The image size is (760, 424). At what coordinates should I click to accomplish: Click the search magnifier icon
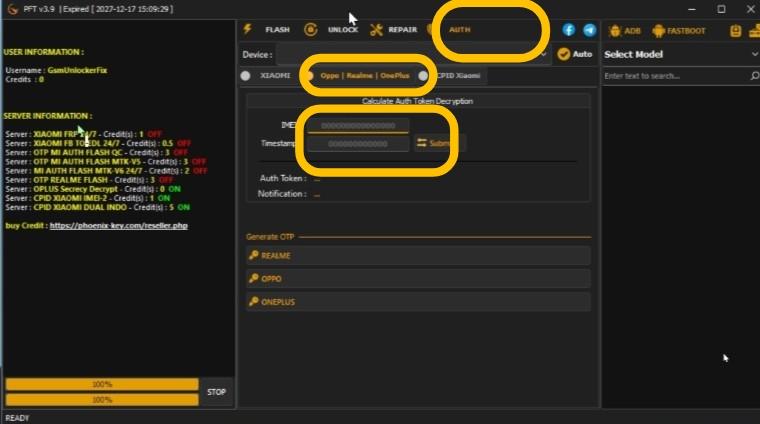(x=754, y=76)
